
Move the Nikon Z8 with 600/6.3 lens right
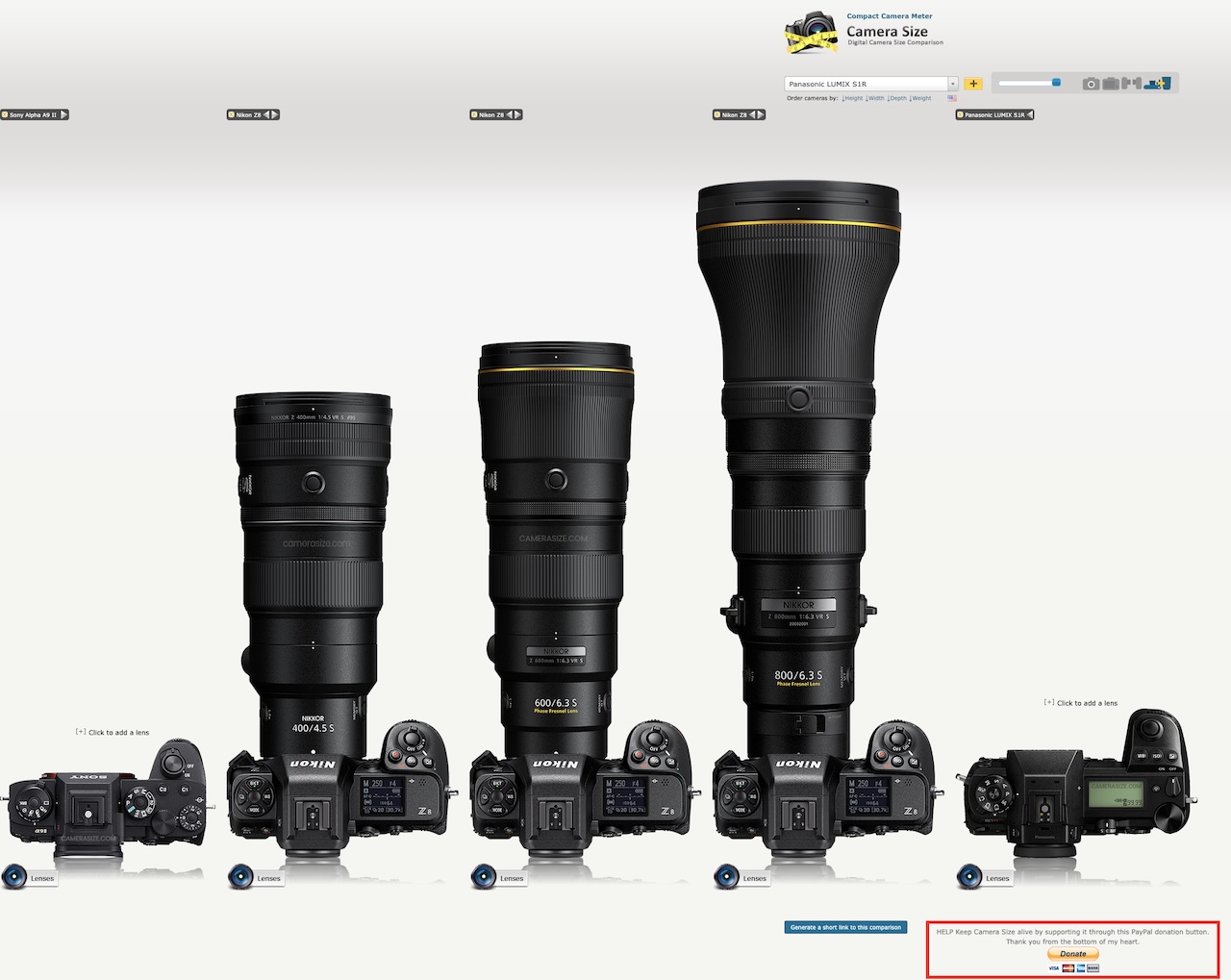[518, 114]
